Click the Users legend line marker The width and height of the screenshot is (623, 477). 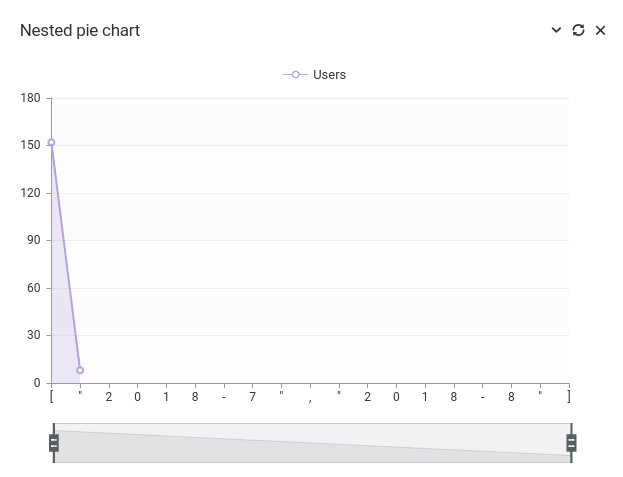coord(295,75)
